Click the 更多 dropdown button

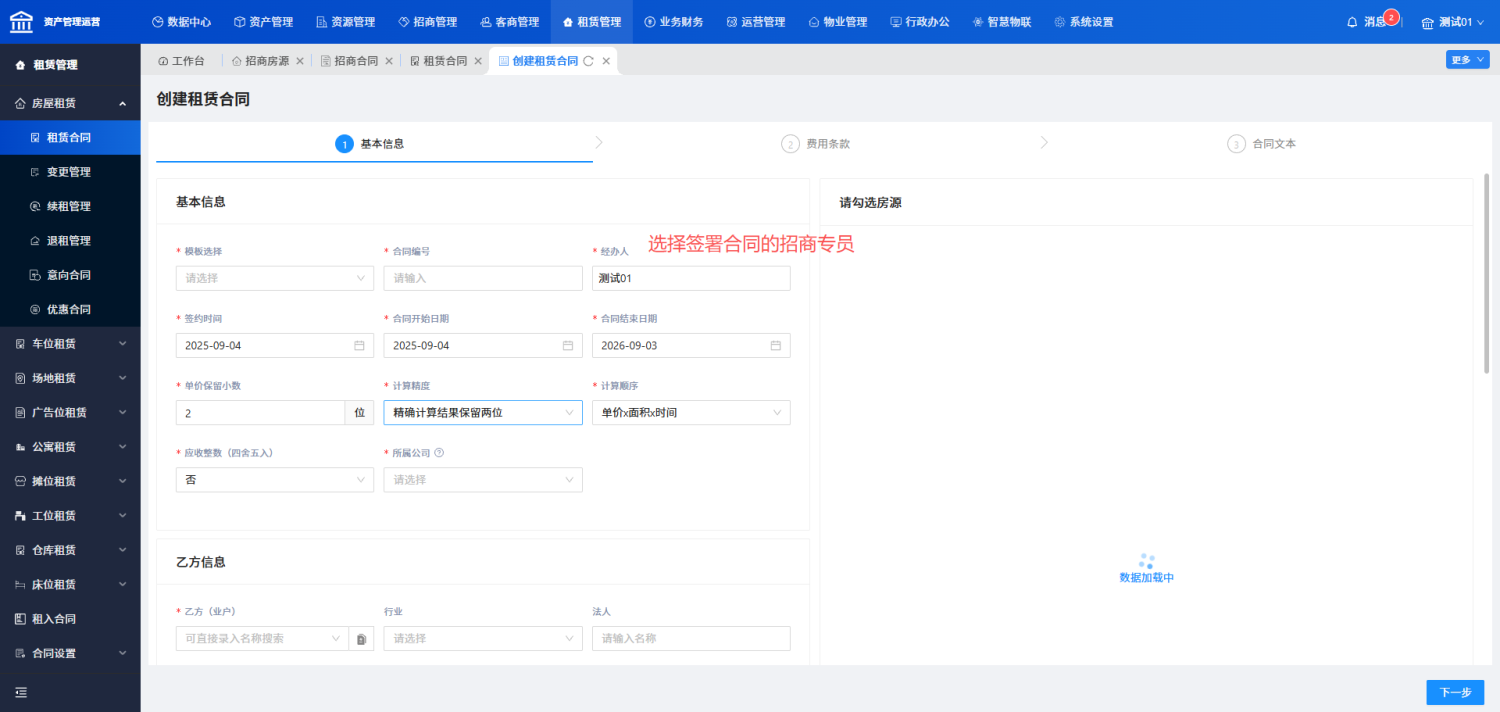(x=1467, y=60)
